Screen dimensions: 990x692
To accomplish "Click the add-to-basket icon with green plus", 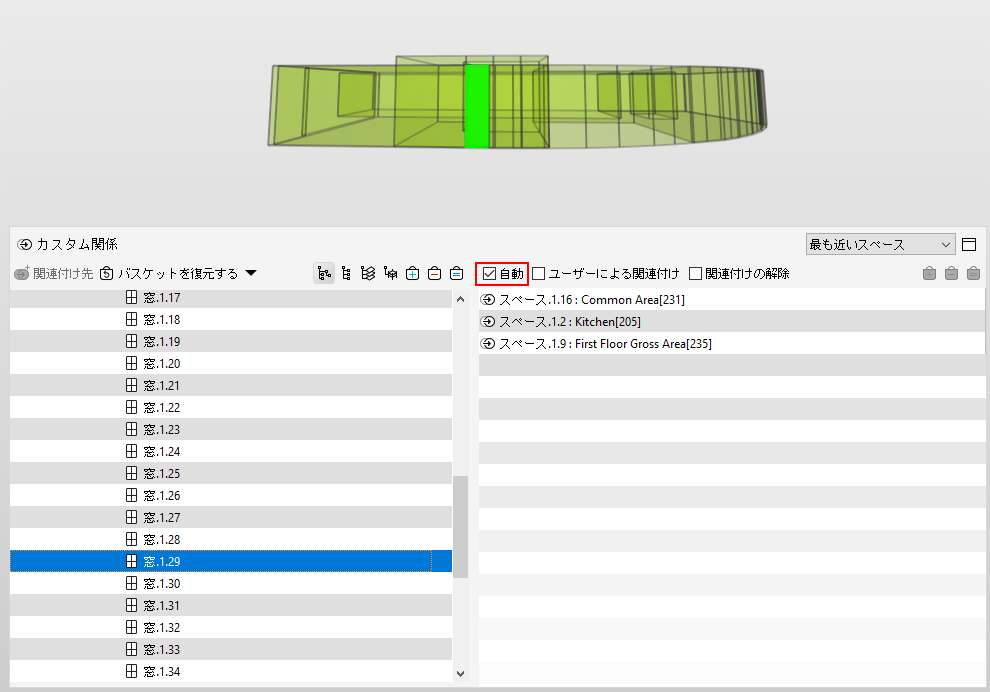I will coord(412,273).
